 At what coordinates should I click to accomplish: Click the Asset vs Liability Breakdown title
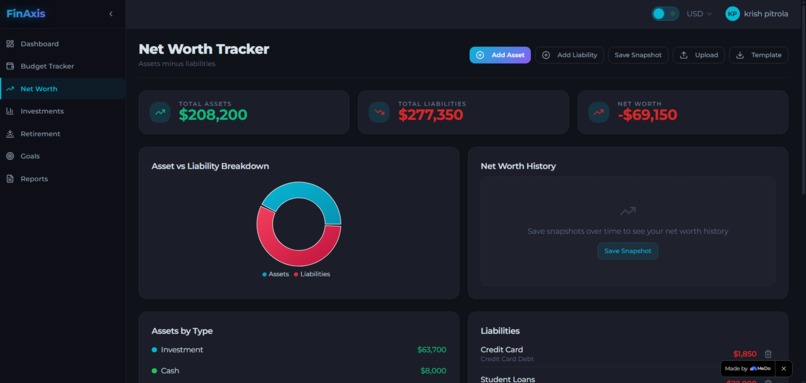pyautogui.click(x=210, y=166)
